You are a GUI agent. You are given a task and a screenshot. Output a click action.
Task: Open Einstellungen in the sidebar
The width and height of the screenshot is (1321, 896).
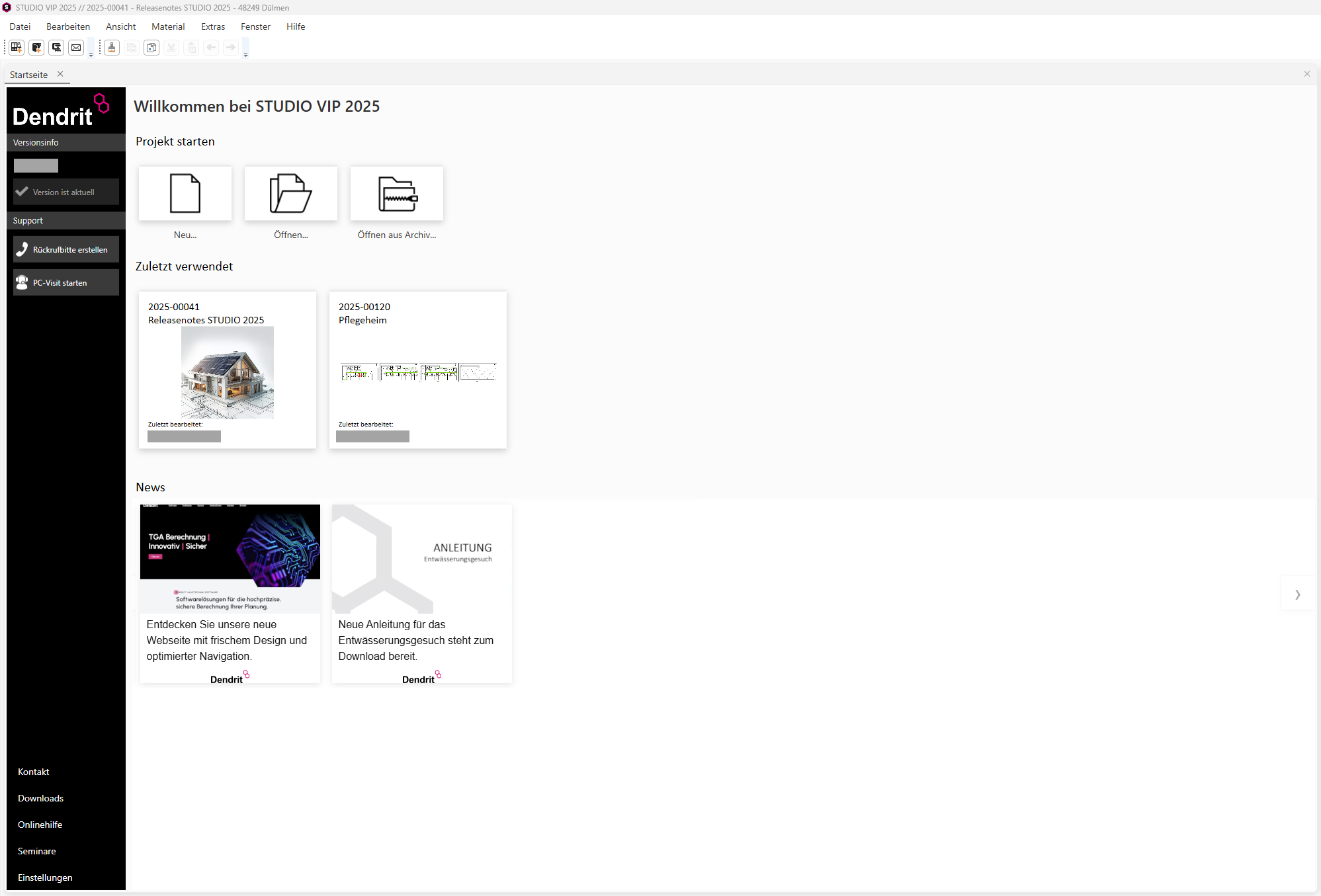point(45,877)
